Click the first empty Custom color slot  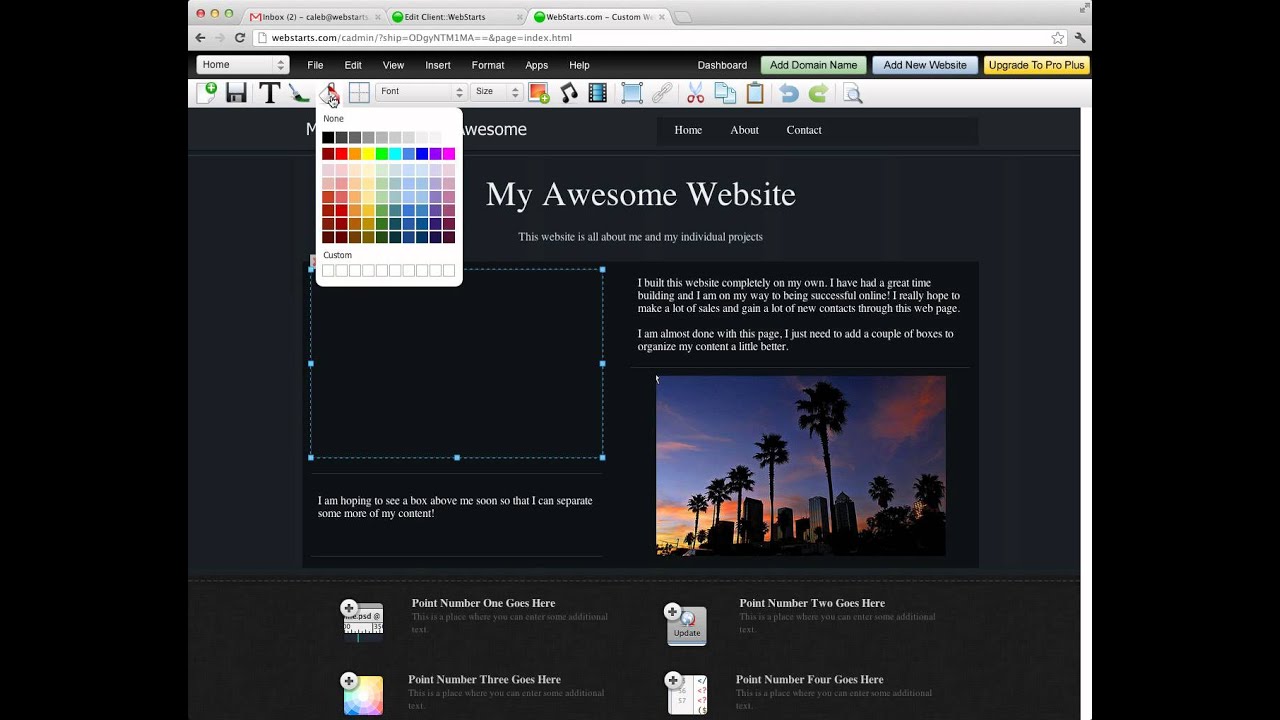[x=328, y=271]
